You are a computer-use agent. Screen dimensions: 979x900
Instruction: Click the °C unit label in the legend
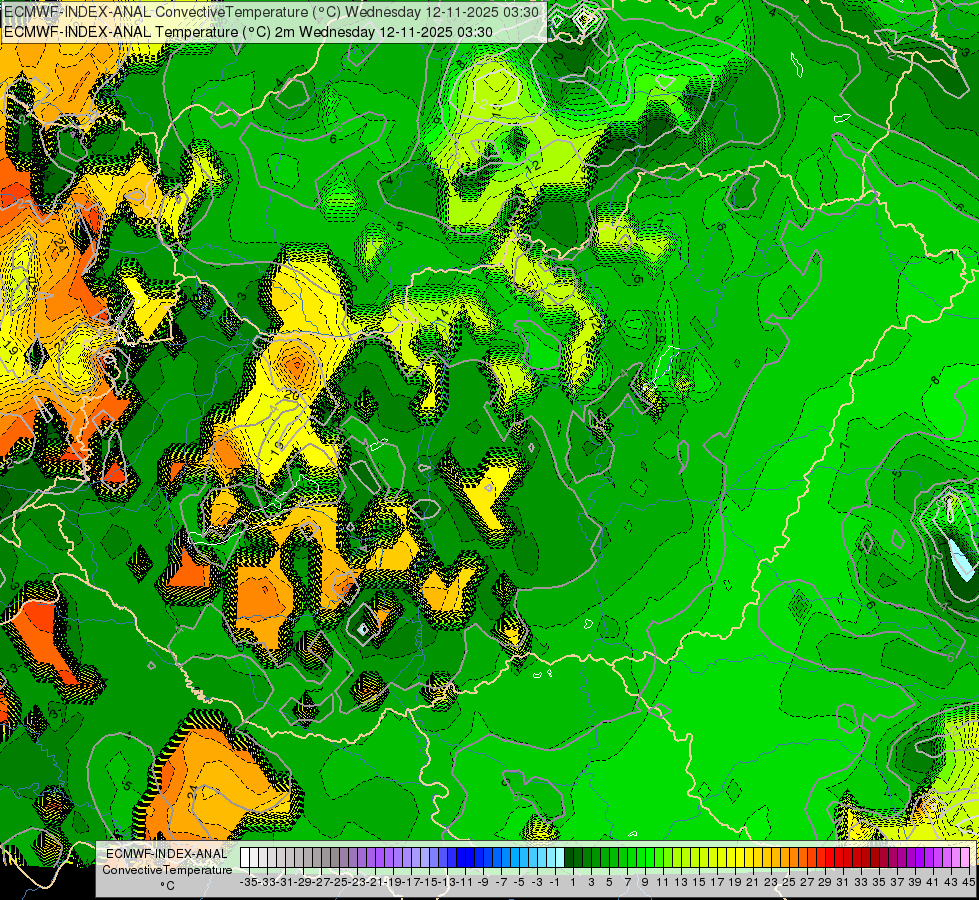[x=167, y=886]
